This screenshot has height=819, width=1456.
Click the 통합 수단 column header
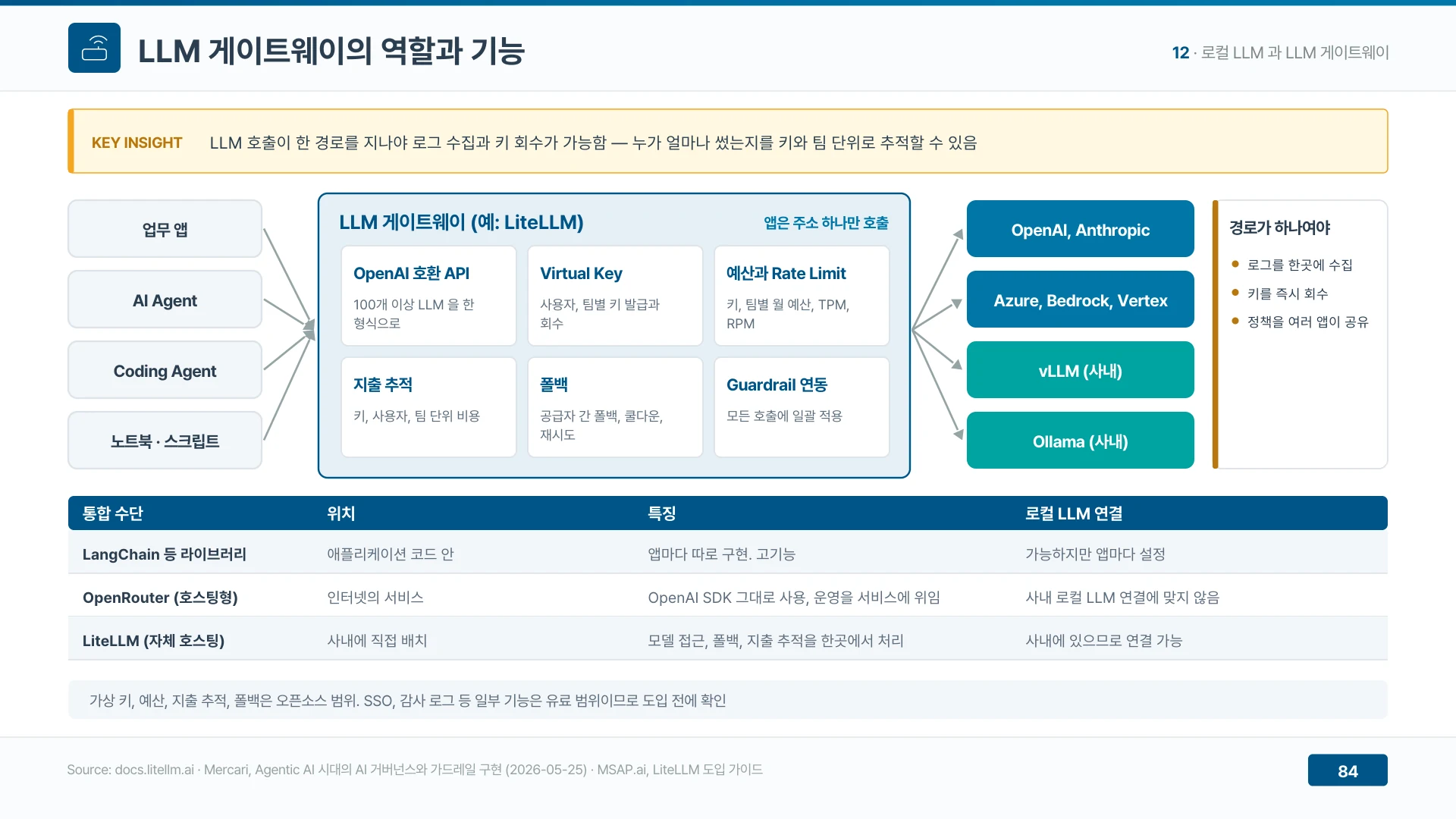coord(112,513)
